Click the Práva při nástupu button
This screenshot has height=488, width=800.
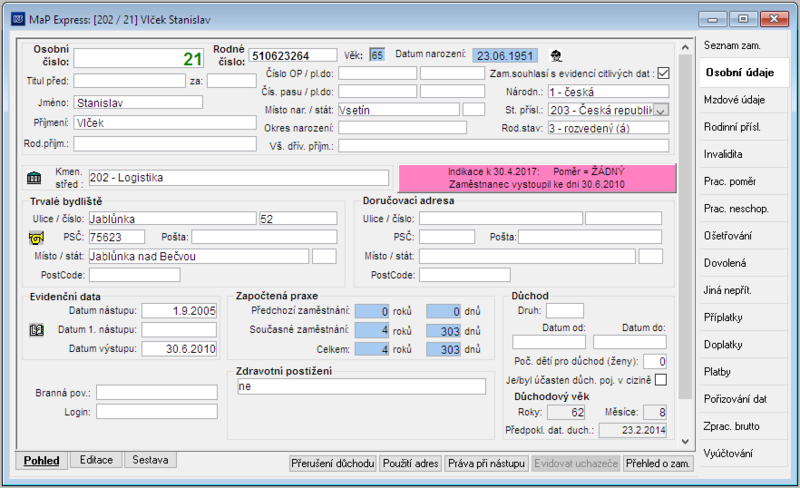click(x=486, y=463)
